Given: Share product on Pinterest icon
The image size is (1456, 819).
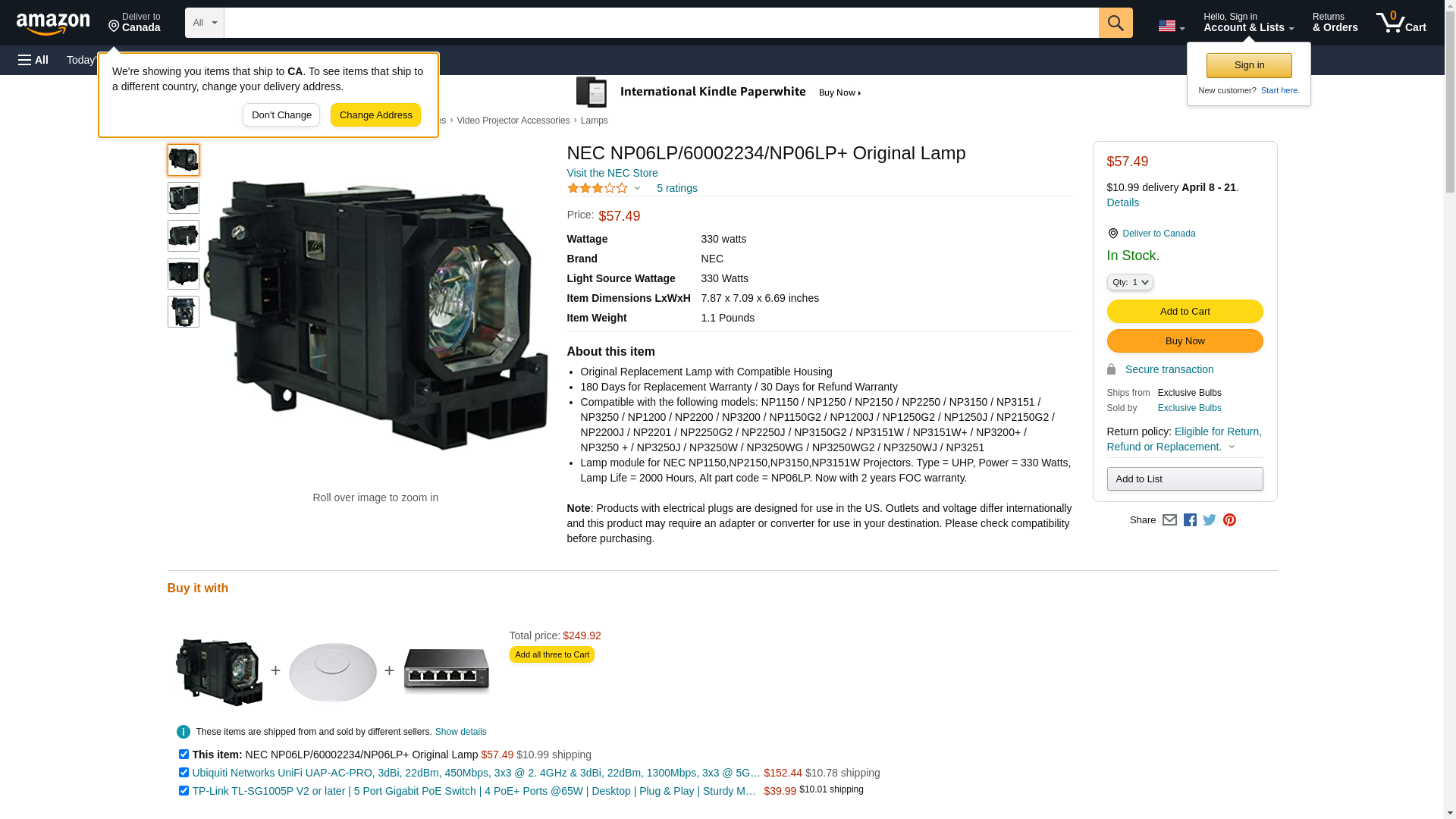Looking at the screenshot, I should pyautogui.click(x=1229, y=520).
